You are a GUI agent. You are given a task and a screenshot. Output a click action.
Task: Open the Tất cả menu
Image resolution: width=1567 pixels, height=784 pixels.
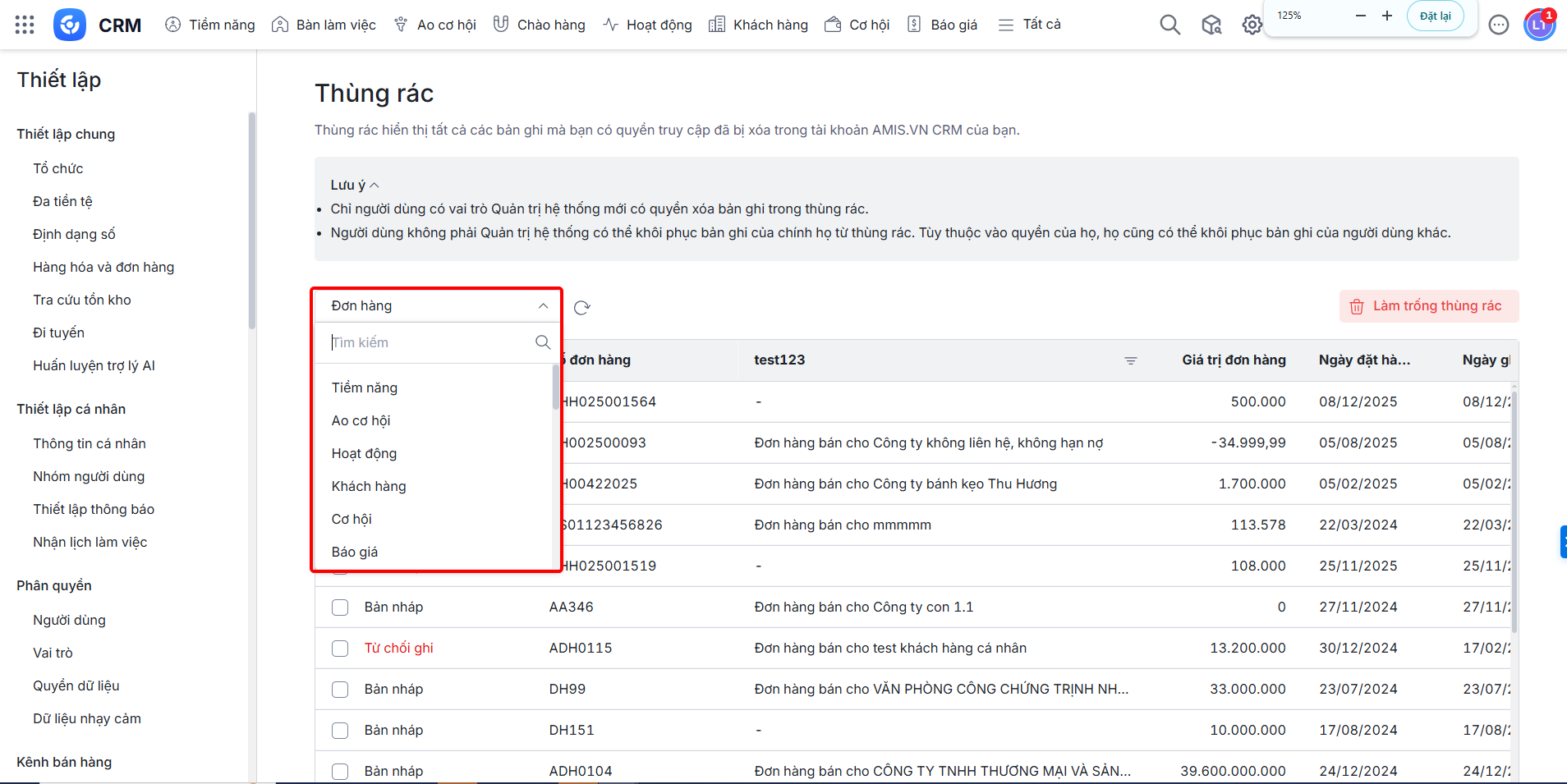[x=1030, y=25]
